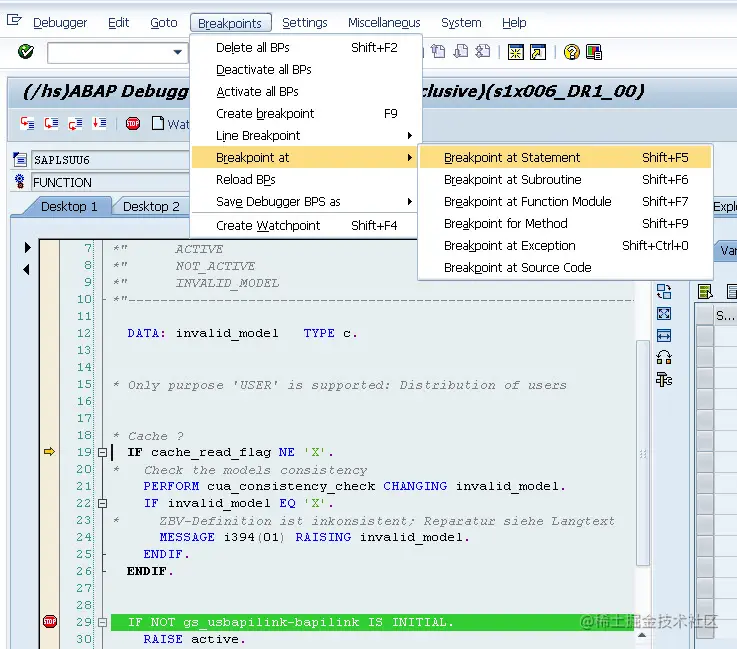Click the right-pointing black triangle beside editor

click(27, 248)
